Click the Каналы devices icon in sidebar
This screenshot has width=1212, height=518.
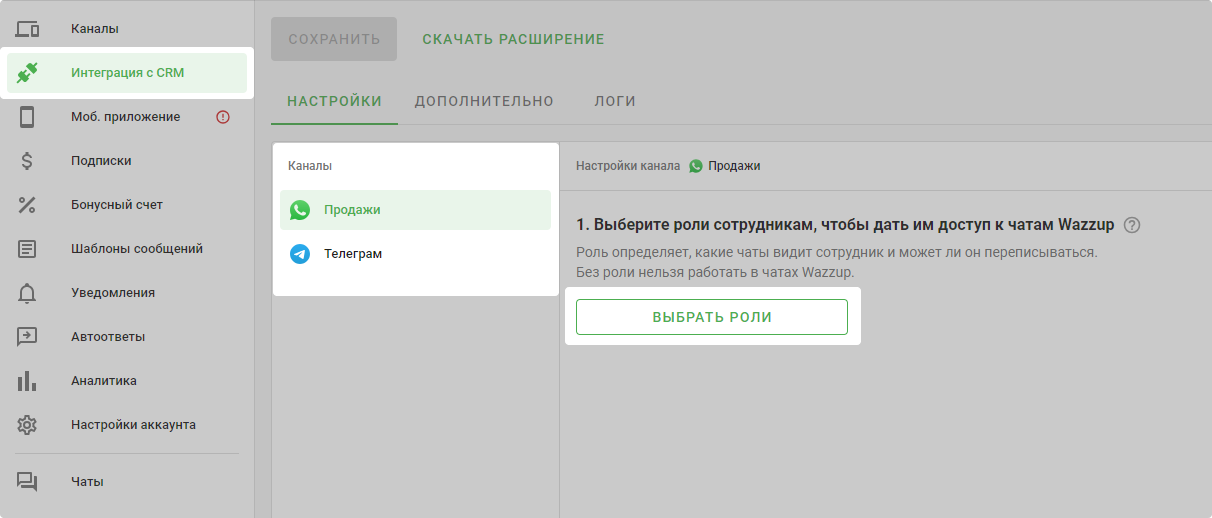coord(27,29)
